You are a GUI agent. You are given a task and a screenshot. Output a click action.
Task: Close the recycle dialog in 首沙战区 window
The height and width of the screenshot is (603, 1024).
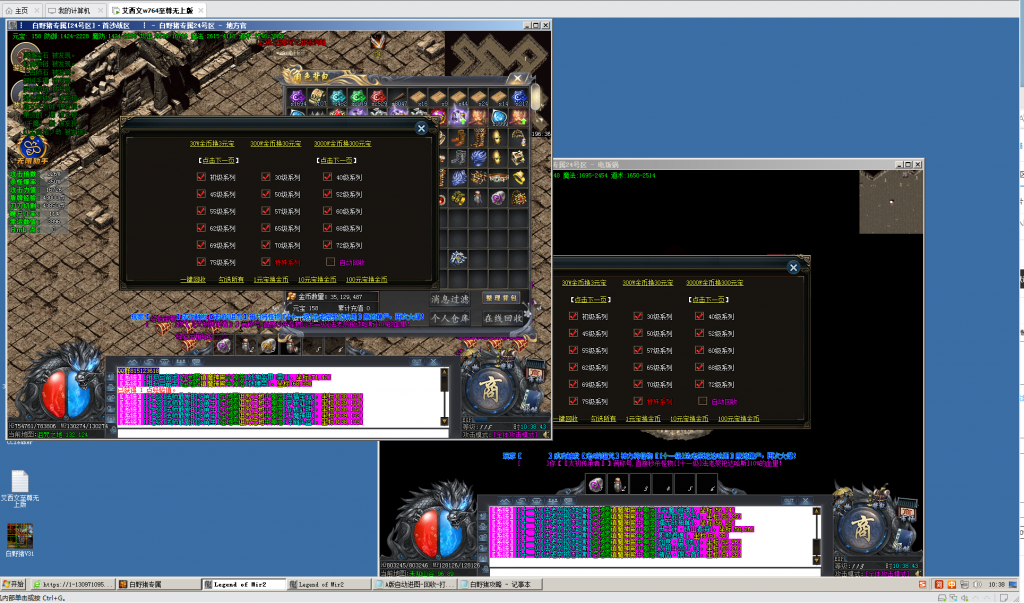coord(421,128)
